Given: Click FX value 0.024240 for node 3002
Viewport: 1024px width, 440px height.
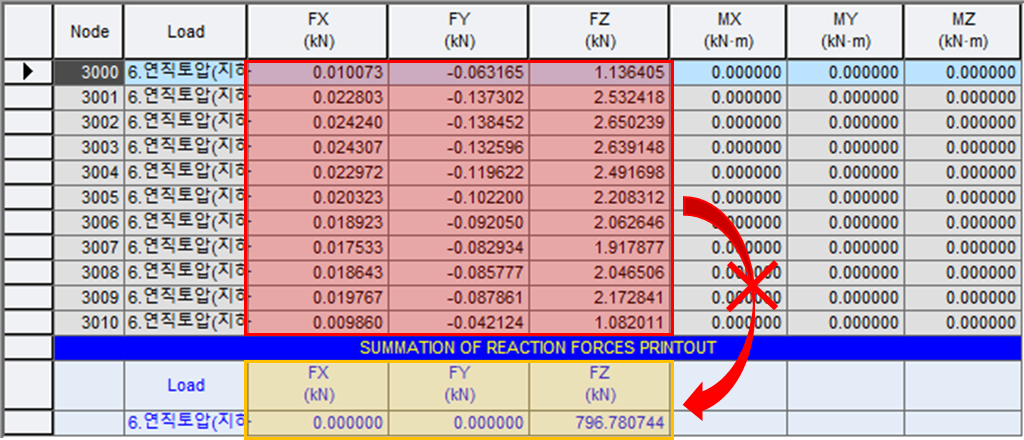Looking at the screenshot, I should [x=317, y=122].
